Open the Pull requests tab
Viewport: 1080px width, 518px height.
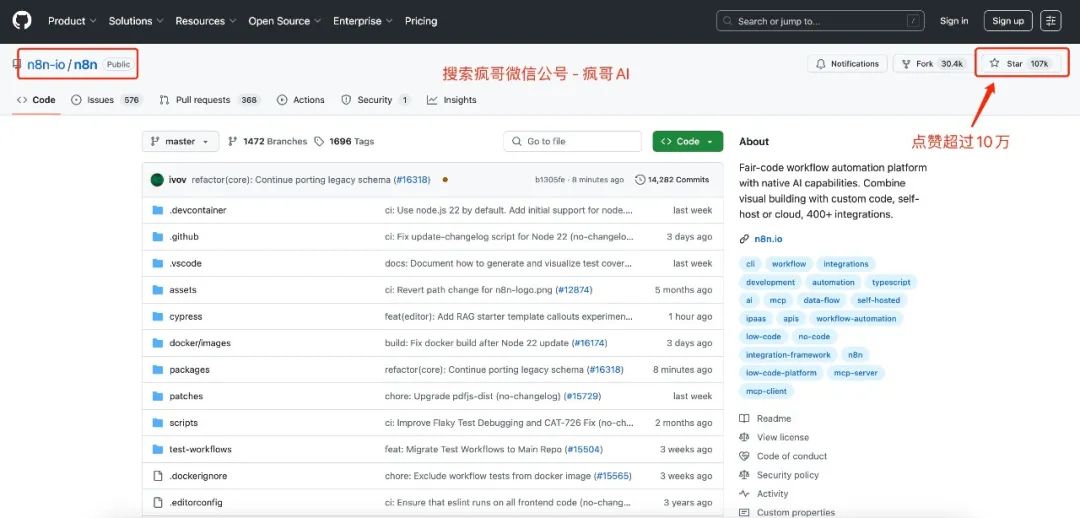pyautogui.click(x=209, y=100)
